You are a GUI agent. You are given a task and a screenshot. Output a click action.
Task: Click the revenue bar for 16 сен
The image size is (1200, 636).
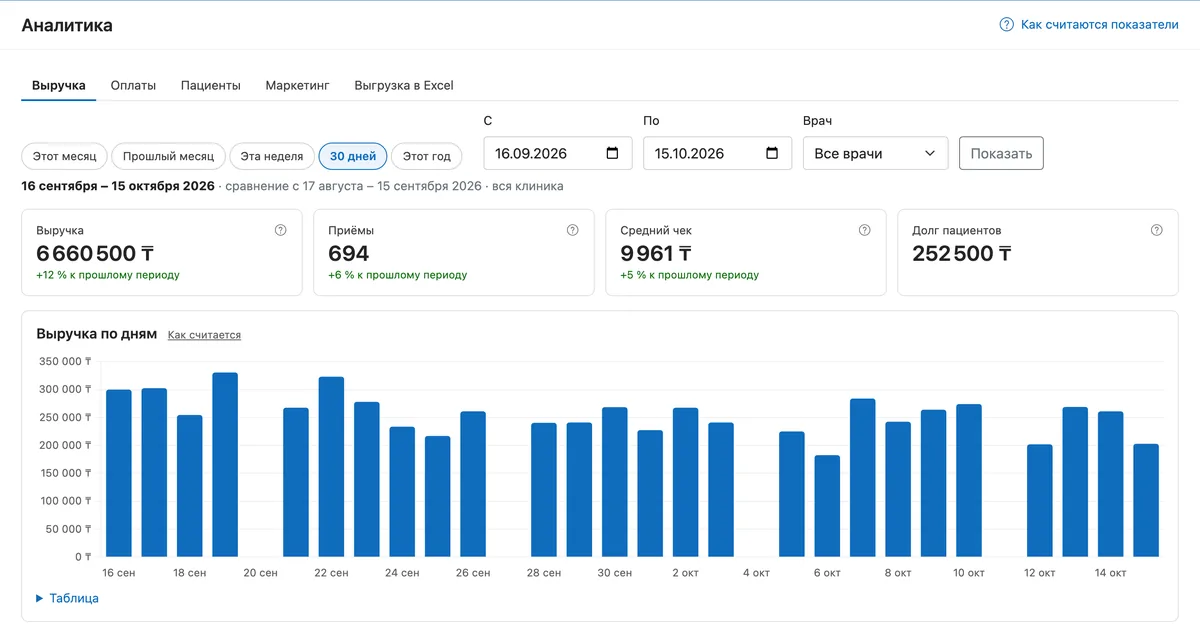(x=119, y=473)
